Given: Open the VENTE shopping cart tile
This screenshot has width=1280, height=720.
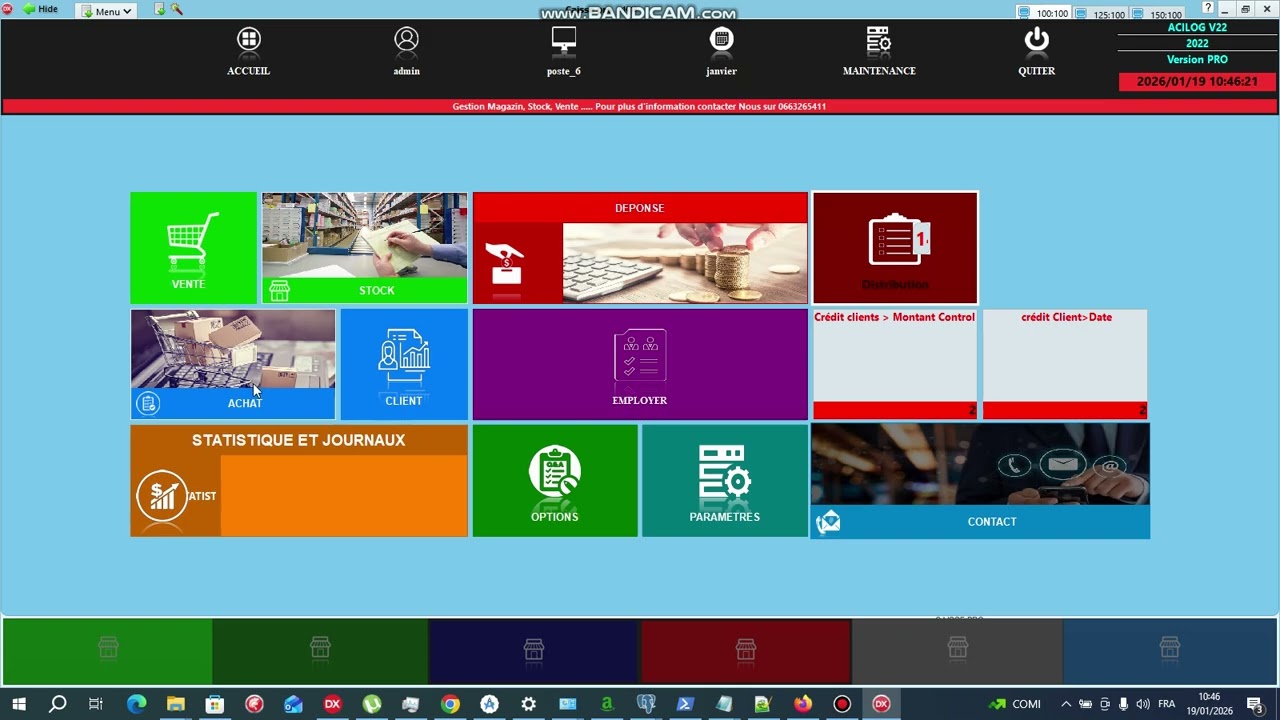Looking at the screenshot, I should [x=193, y=248].
